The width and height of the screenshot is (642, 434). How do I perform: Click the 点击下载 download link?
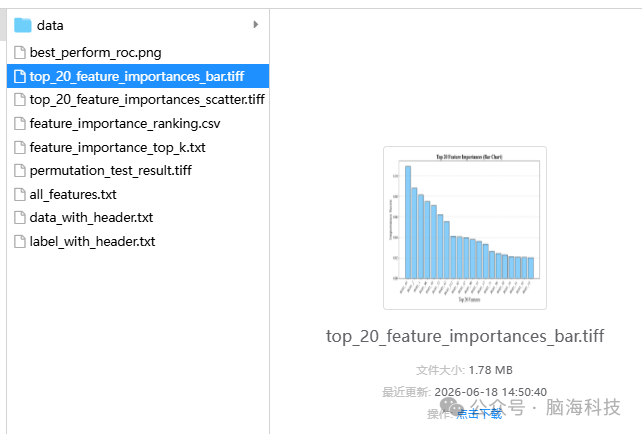pyautogui.click(x=479, y=414)
